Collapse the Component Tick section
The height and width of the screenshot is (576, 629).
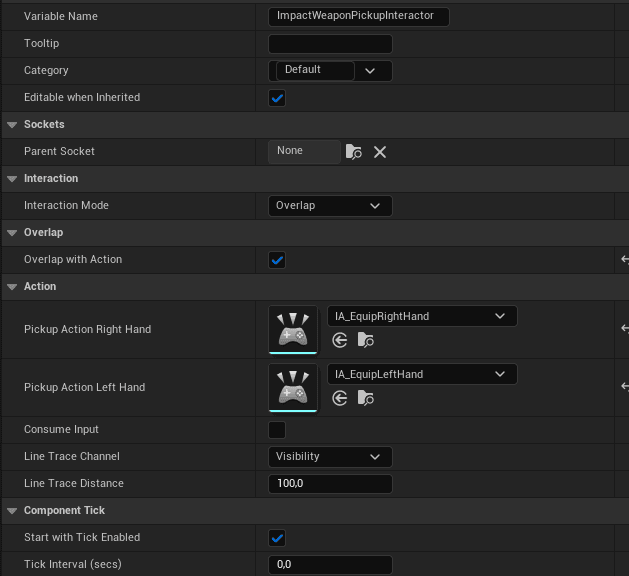[12, 511]
